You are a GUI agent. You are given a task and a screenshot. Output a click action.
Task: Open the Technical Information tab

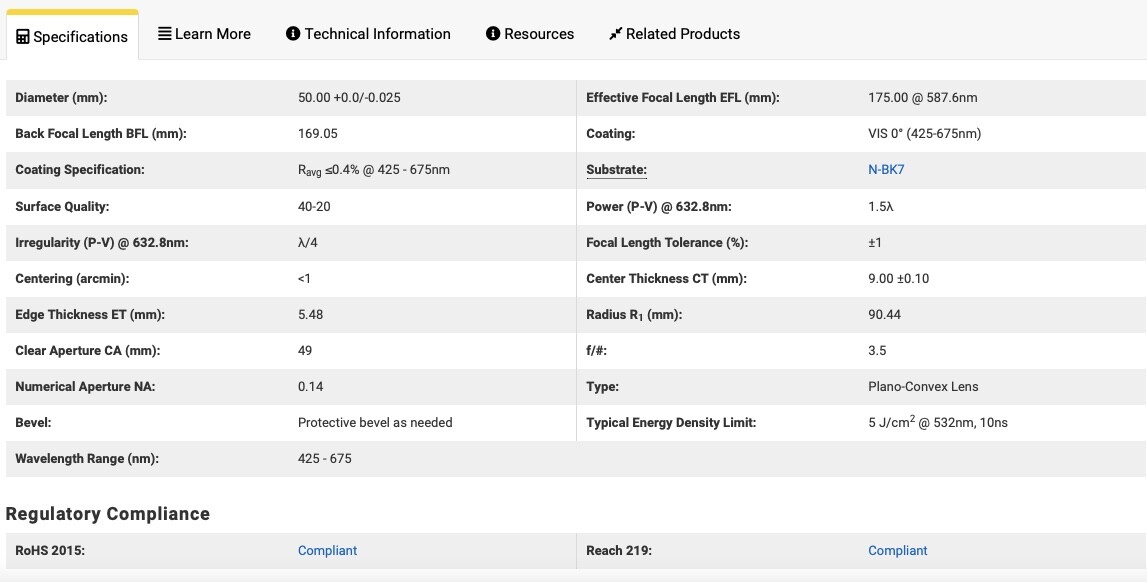click(x=368, y=34)
